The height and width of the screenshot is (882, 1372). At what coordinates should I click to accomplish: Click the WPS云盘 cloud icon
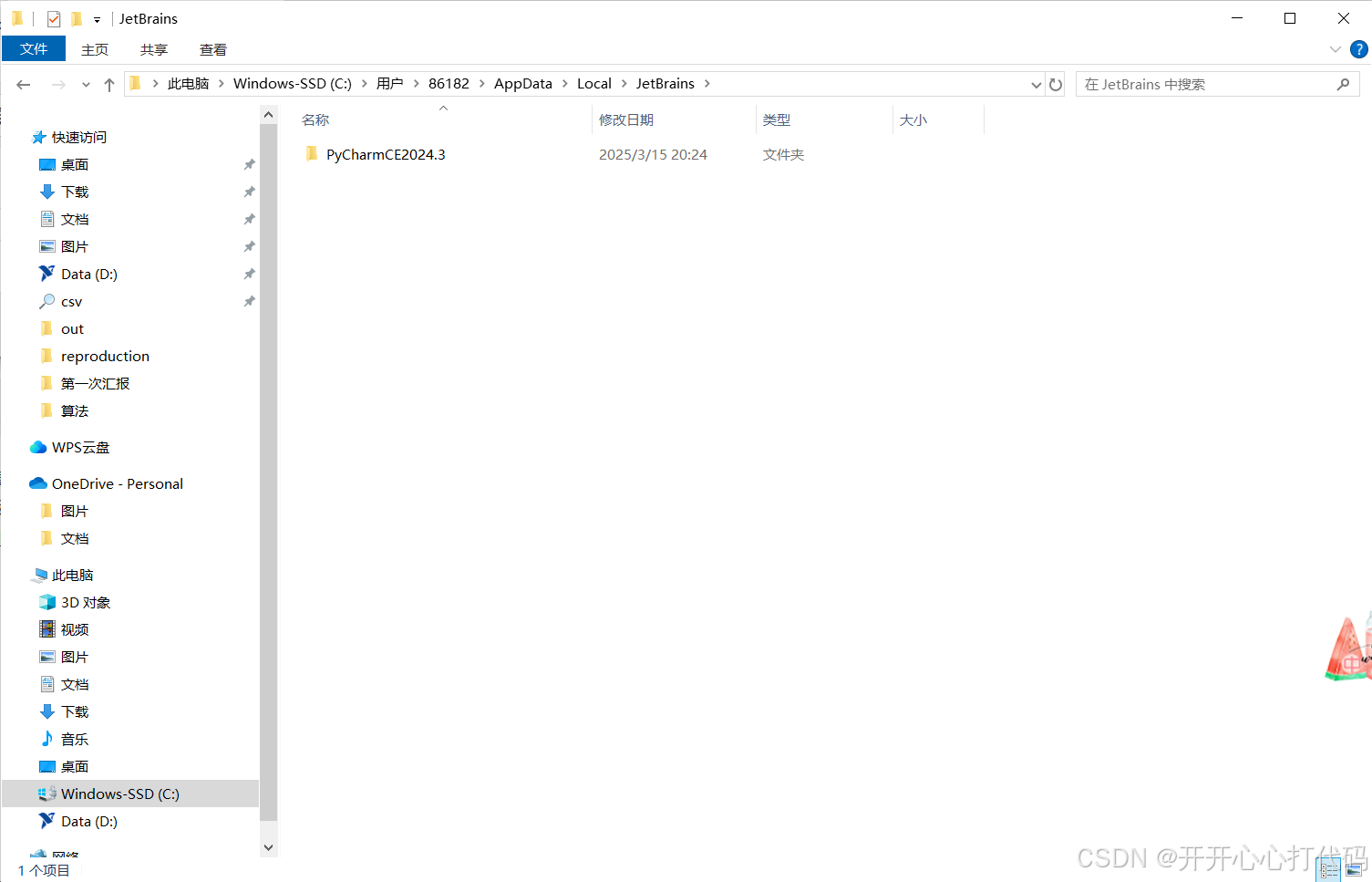point(38,447)
